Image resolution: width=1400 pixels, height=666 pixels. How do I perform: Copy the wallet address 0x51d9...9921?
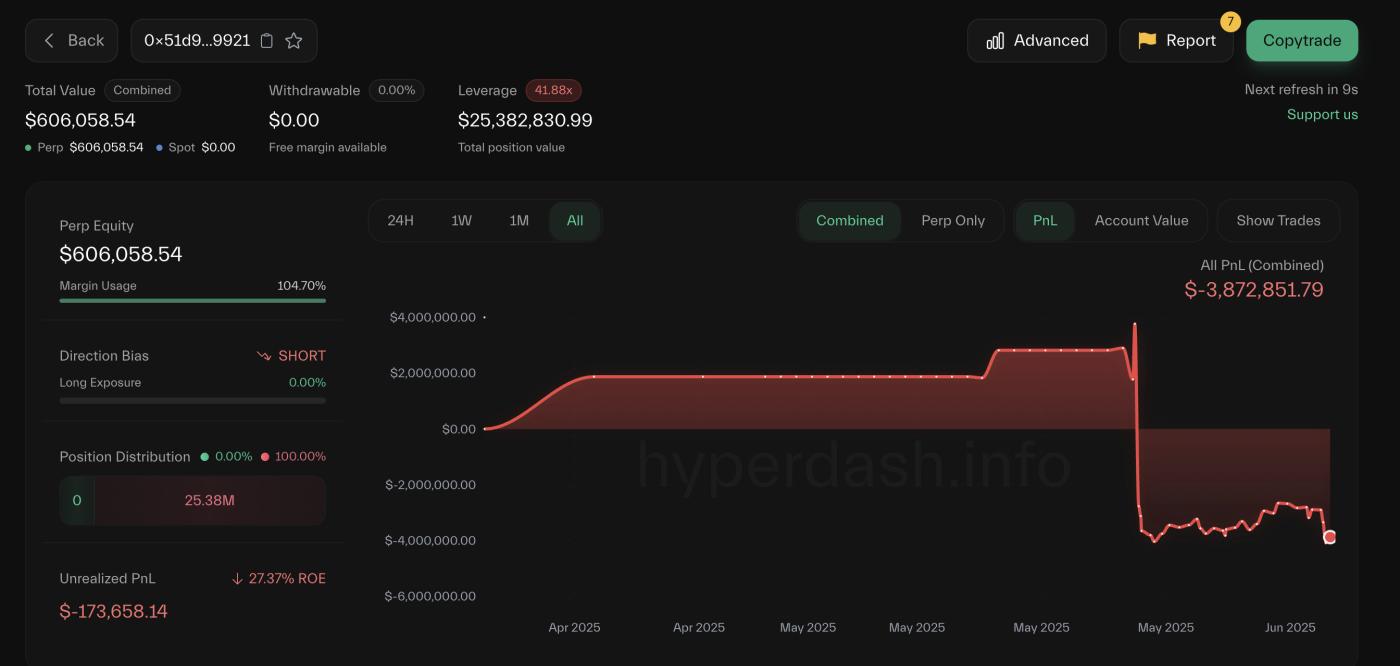click(x=266, y=40)
